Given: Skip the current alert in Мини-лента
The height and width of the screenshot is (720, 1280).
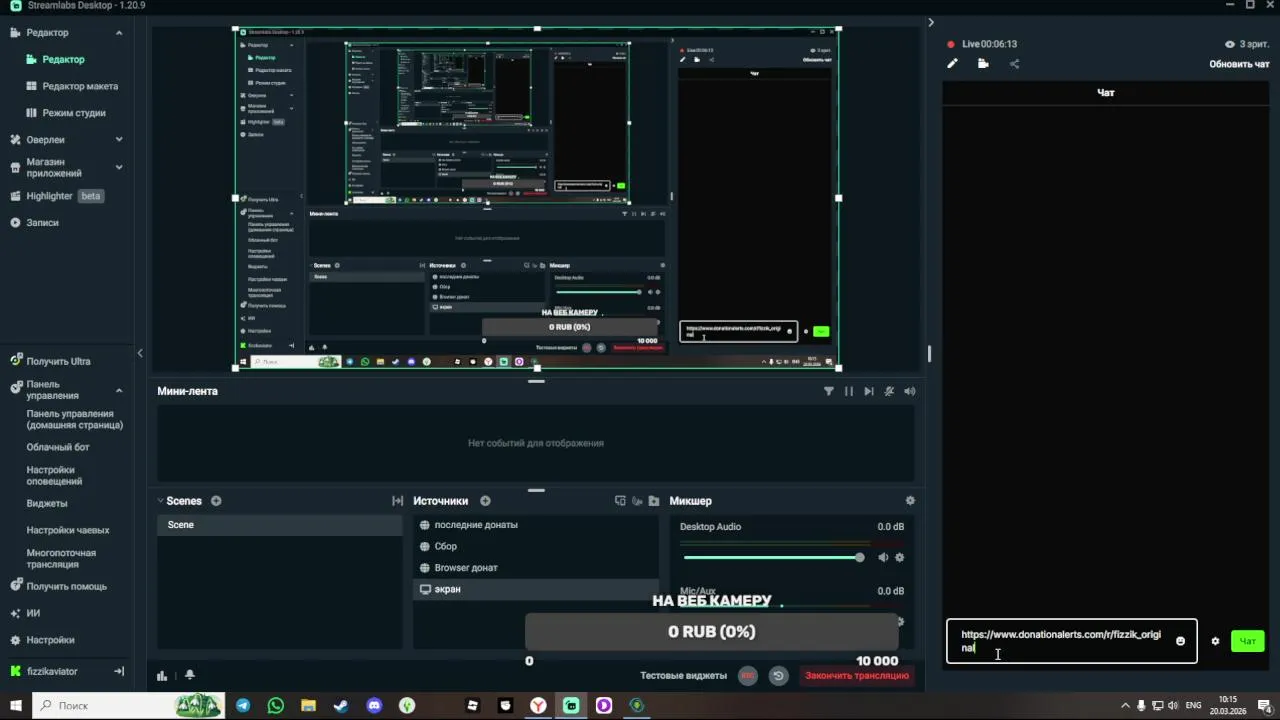Looking at the screenshot, I should pos(869,391).
